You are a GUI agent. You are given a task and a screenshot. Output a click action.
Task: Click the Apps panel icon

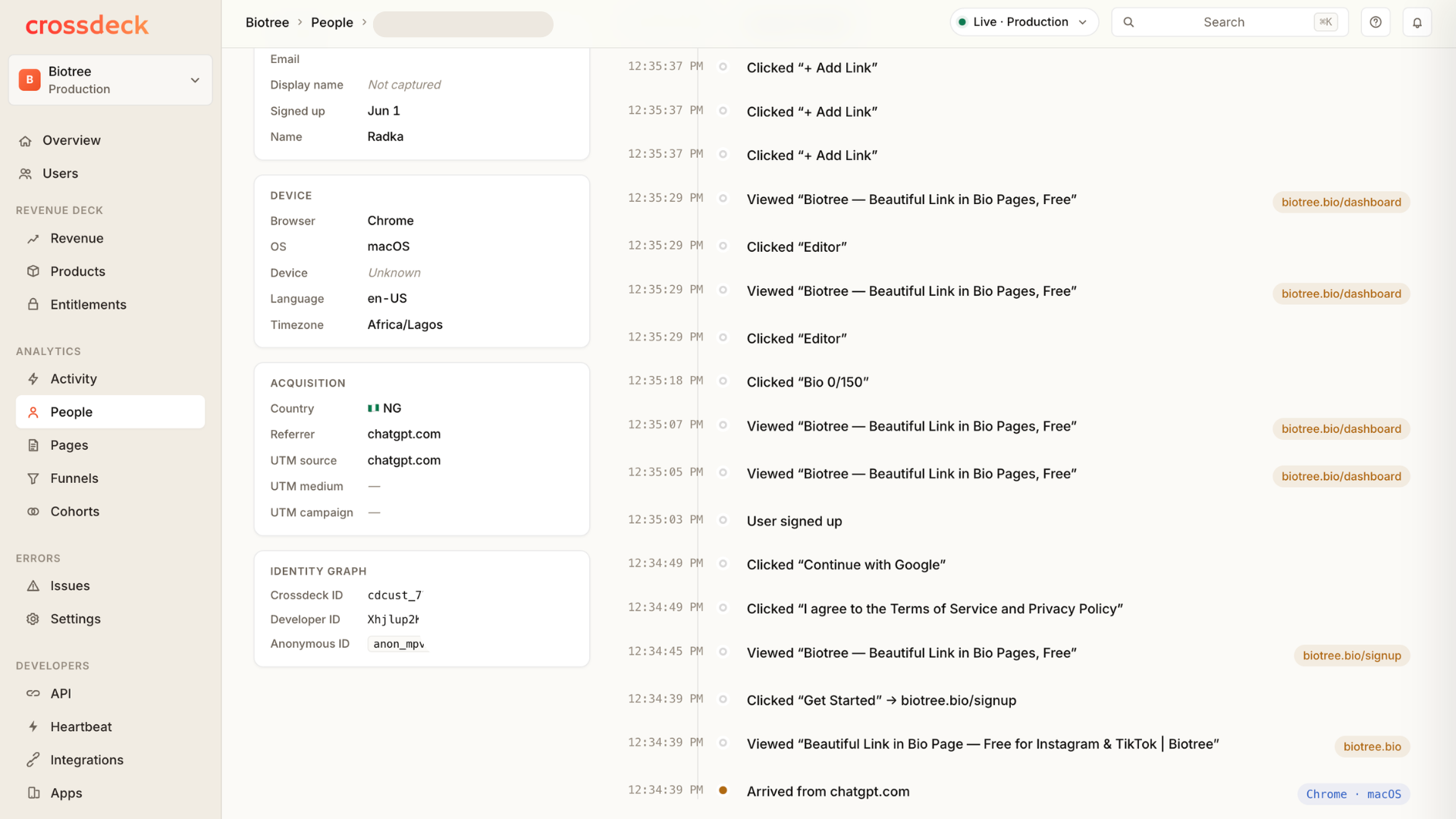pyautogui.click(x=33, y=793)
